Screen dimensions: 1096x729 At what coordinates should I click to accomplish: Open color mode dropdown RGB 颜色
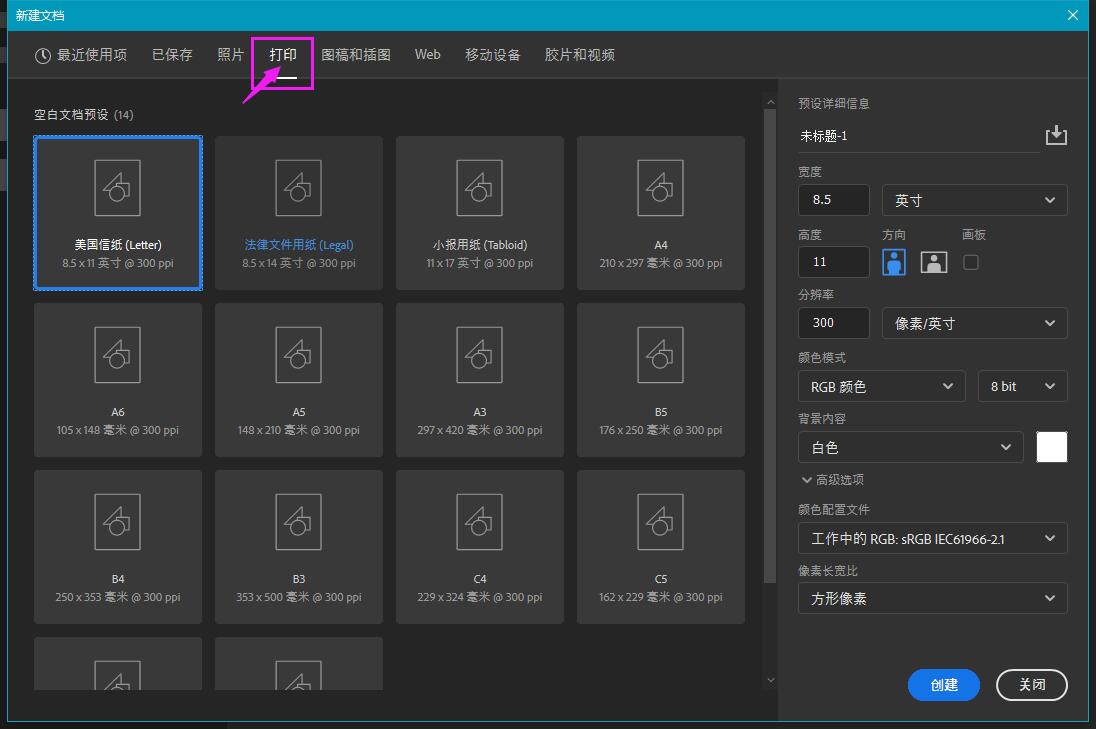(881, 386)
